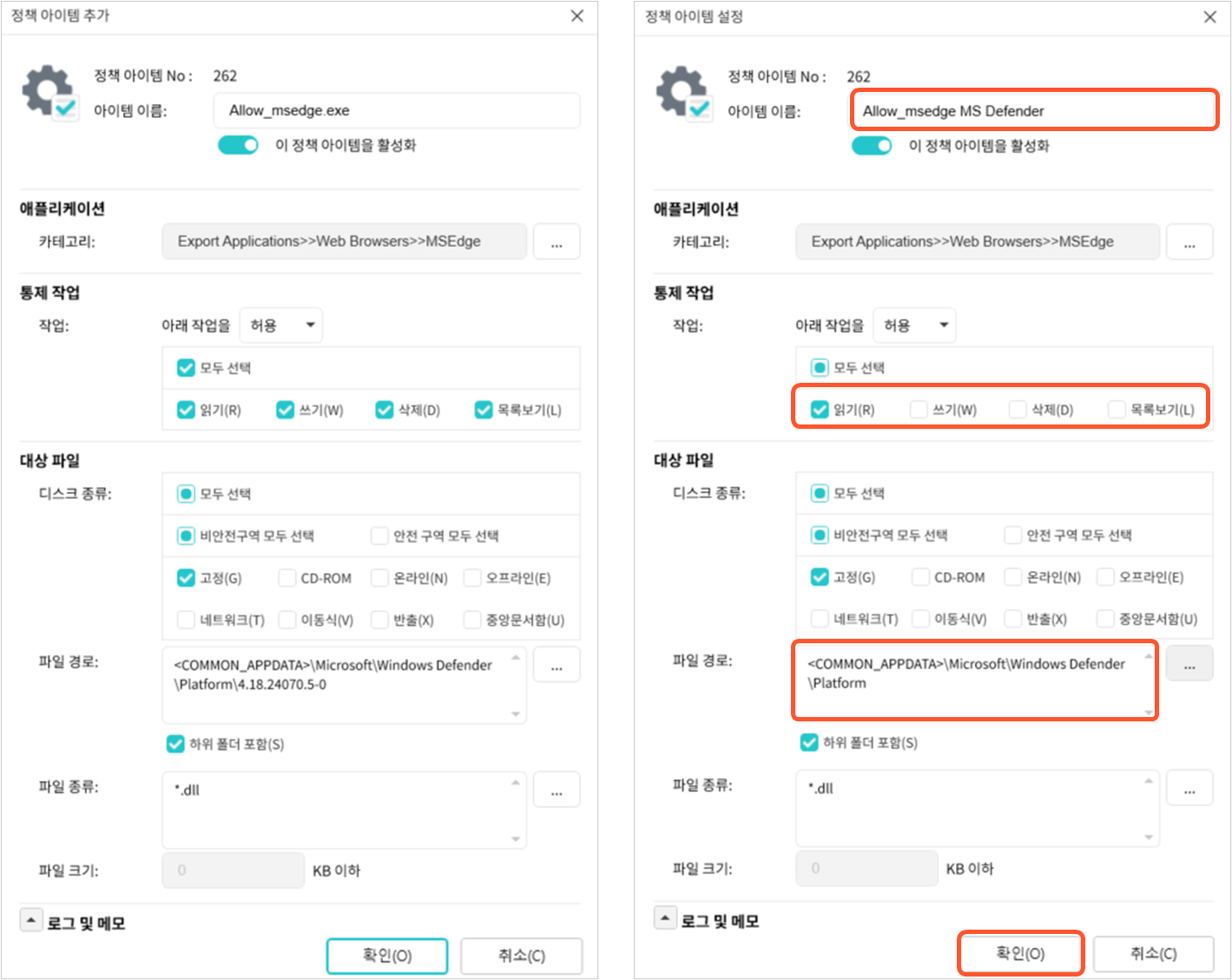The height and width of the screenshot is (980, 1232).
Task: Browse file path button in left dialog
Action: coord(557,665)
